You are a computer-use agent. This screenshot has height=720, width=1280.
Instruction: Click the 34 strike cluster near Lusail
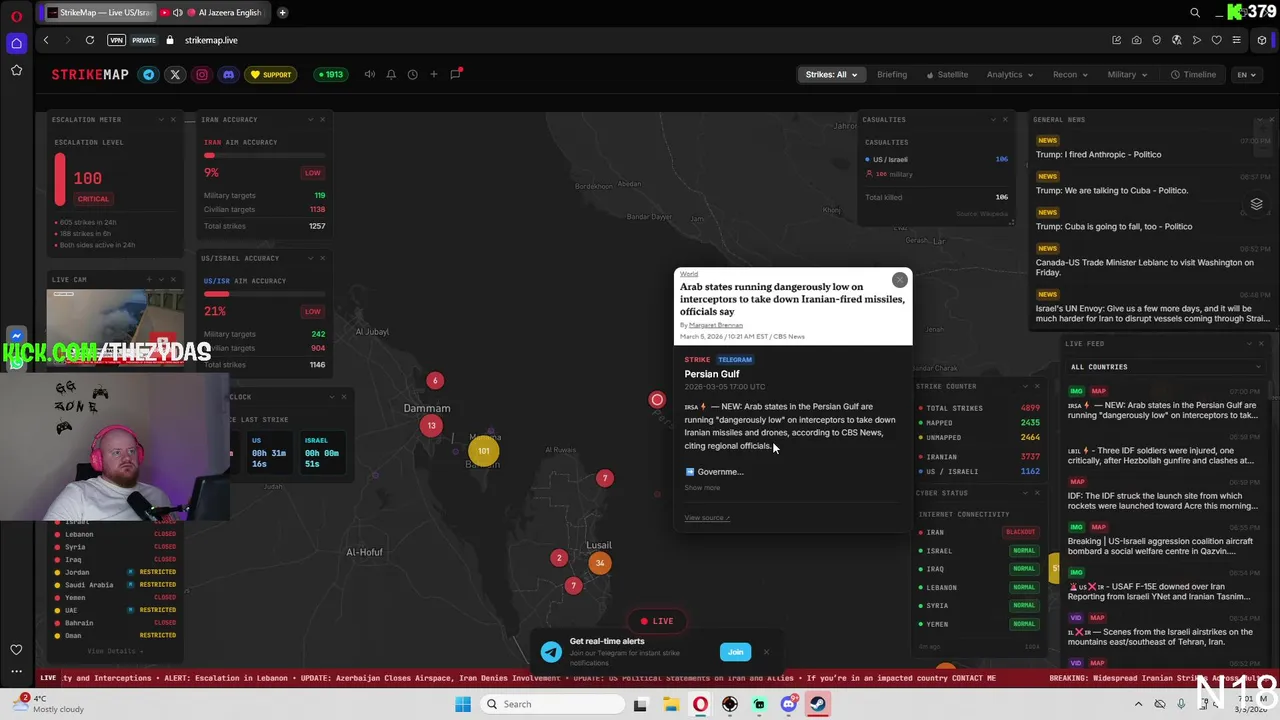(x=600, y=563)
